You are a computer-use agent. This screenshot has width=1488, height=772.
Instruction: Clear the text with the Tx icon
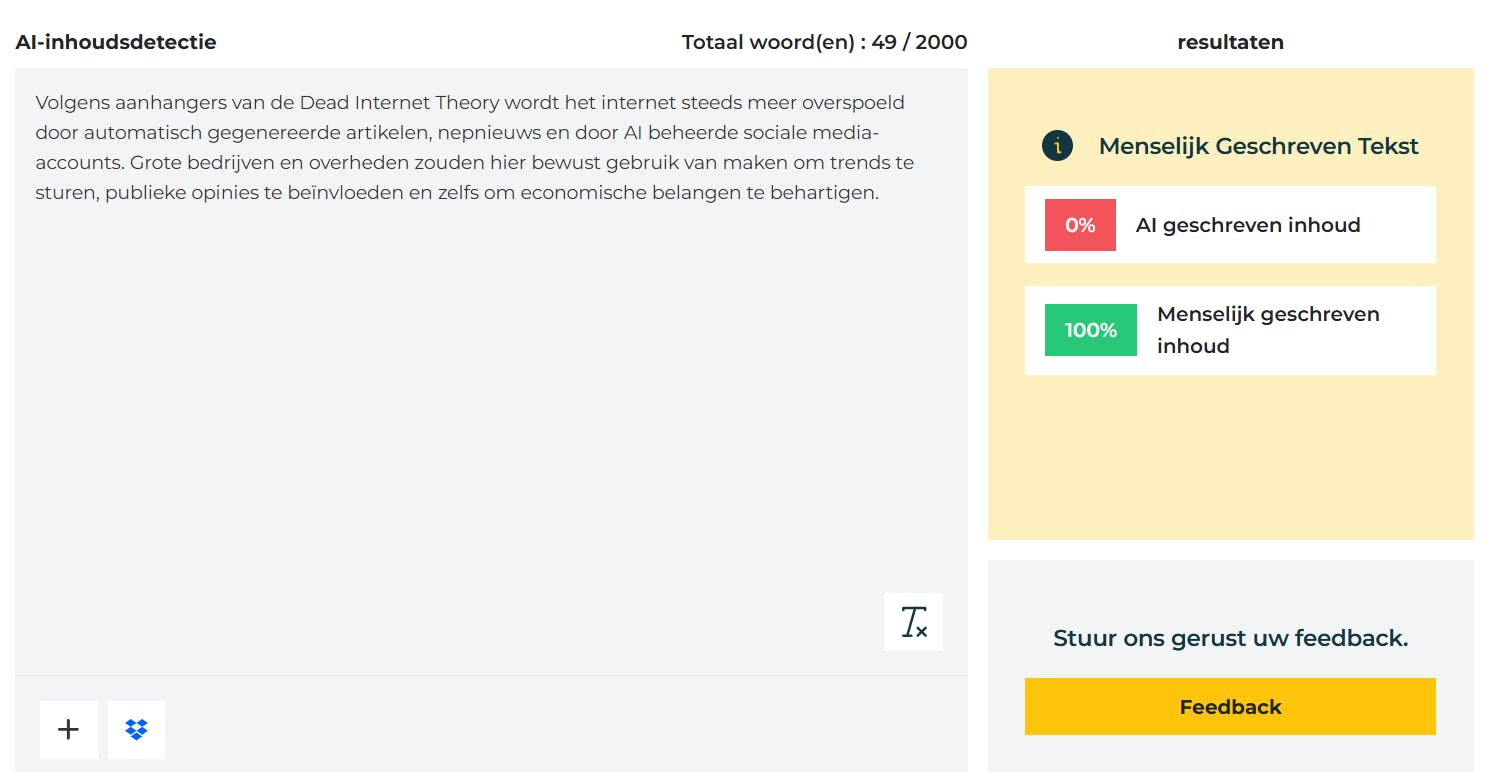[913, 622]
